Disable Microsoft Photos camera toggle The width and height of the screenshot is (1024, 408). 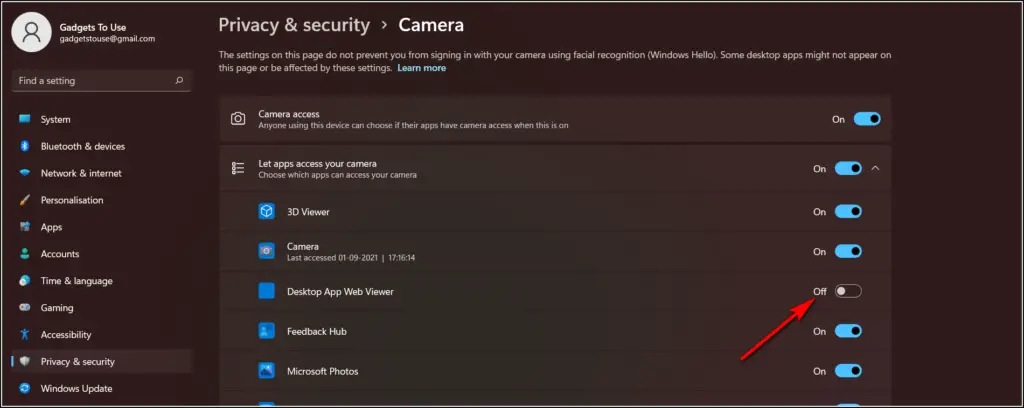click(848, 371)
